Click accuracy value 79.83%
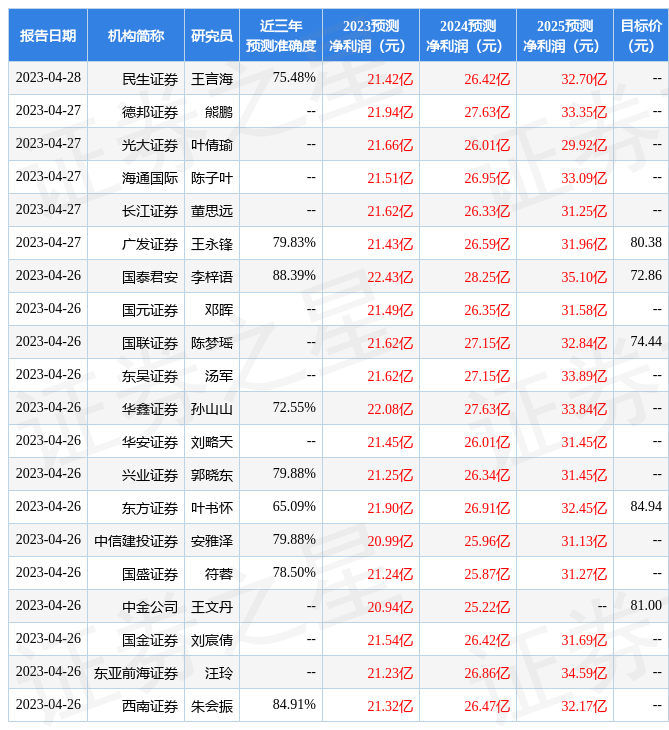Viewport: 669px width, 730px height. tap(294, 243)
